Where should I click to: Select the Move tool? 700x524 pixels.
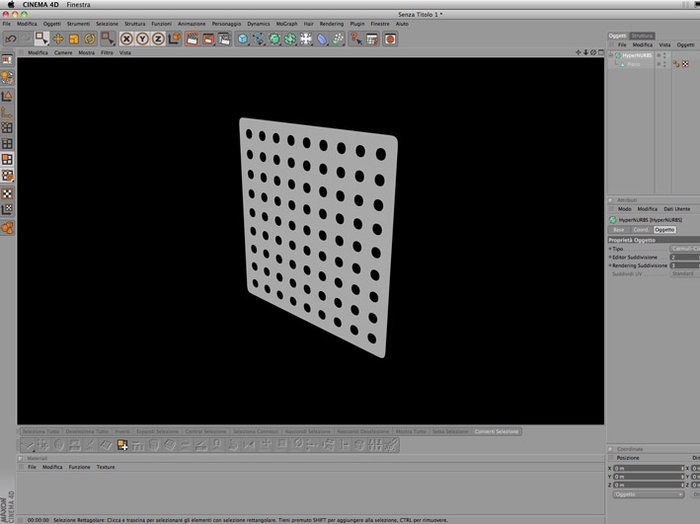[x=58, y=39]
